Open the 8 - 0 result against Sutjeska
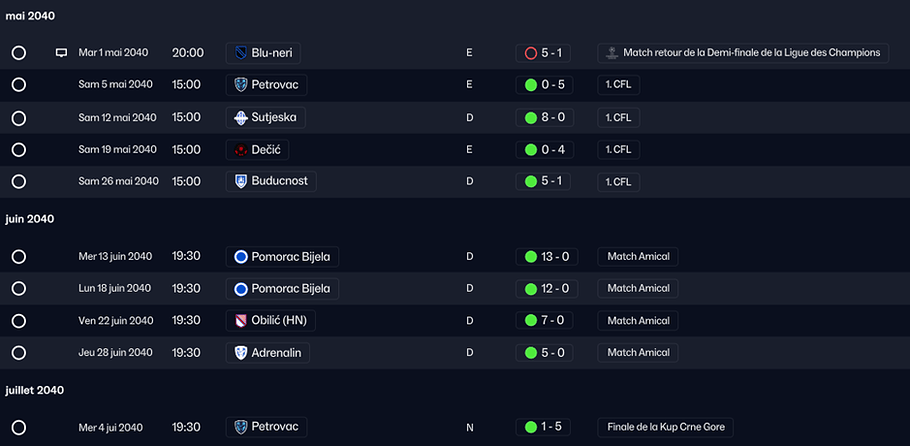910x446 pixels. coord(544,118)
